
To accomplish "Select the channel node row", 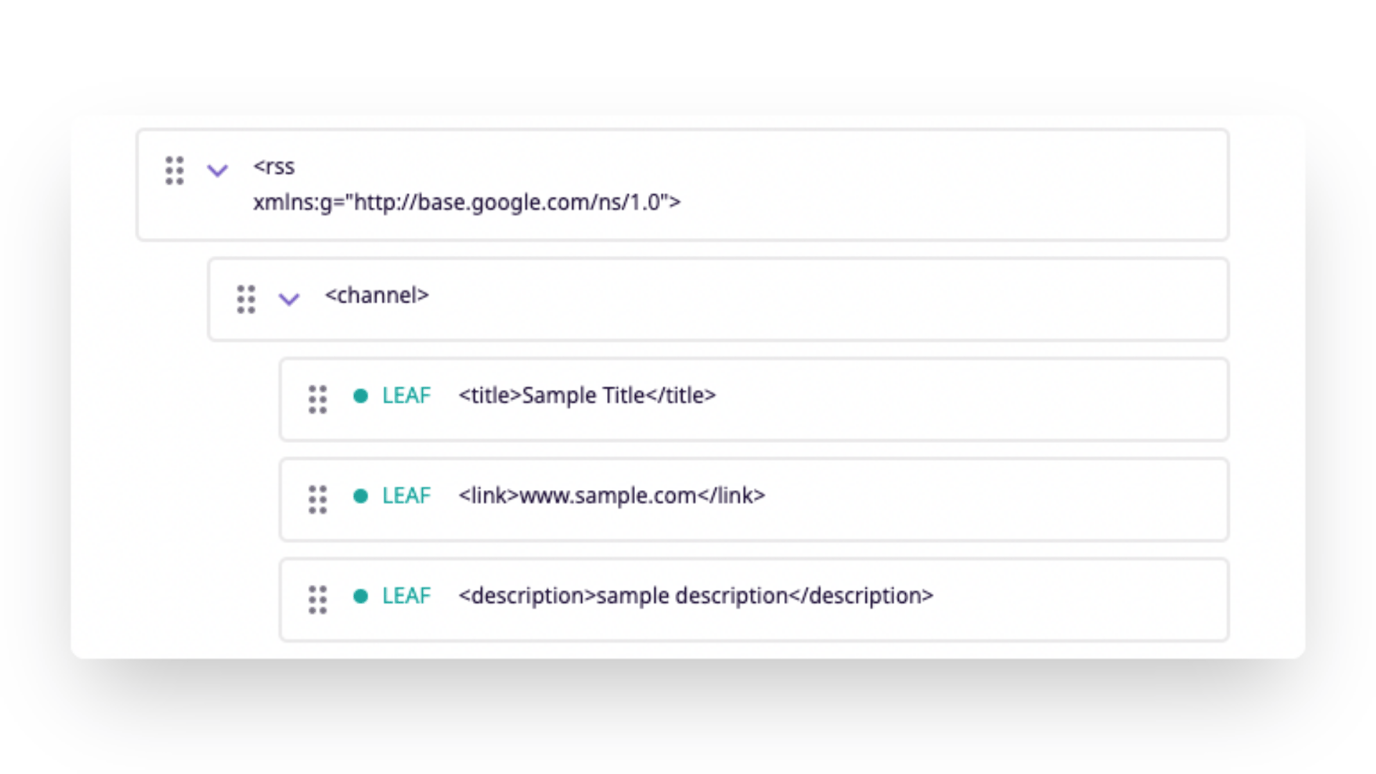I will tap(700, 298).
